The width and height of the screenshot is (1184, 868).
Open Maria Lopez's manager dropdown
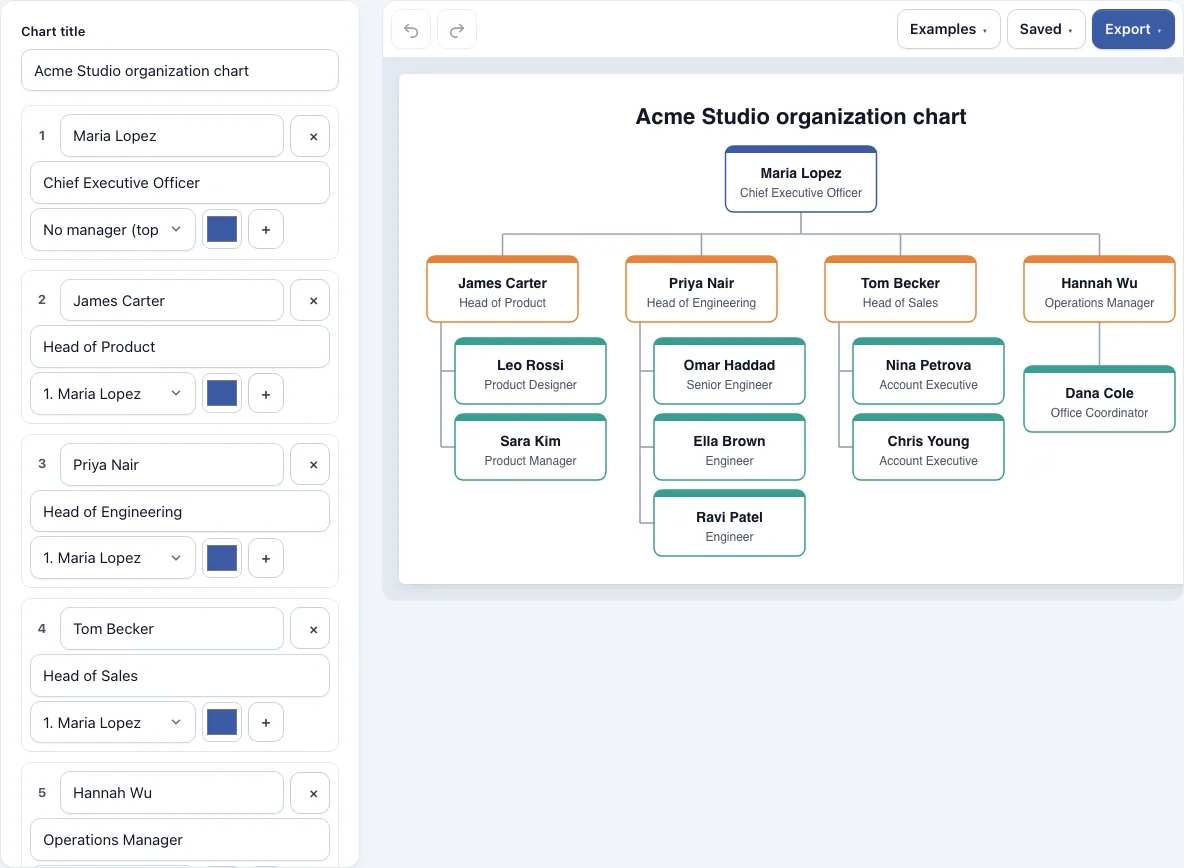[113, 229]
